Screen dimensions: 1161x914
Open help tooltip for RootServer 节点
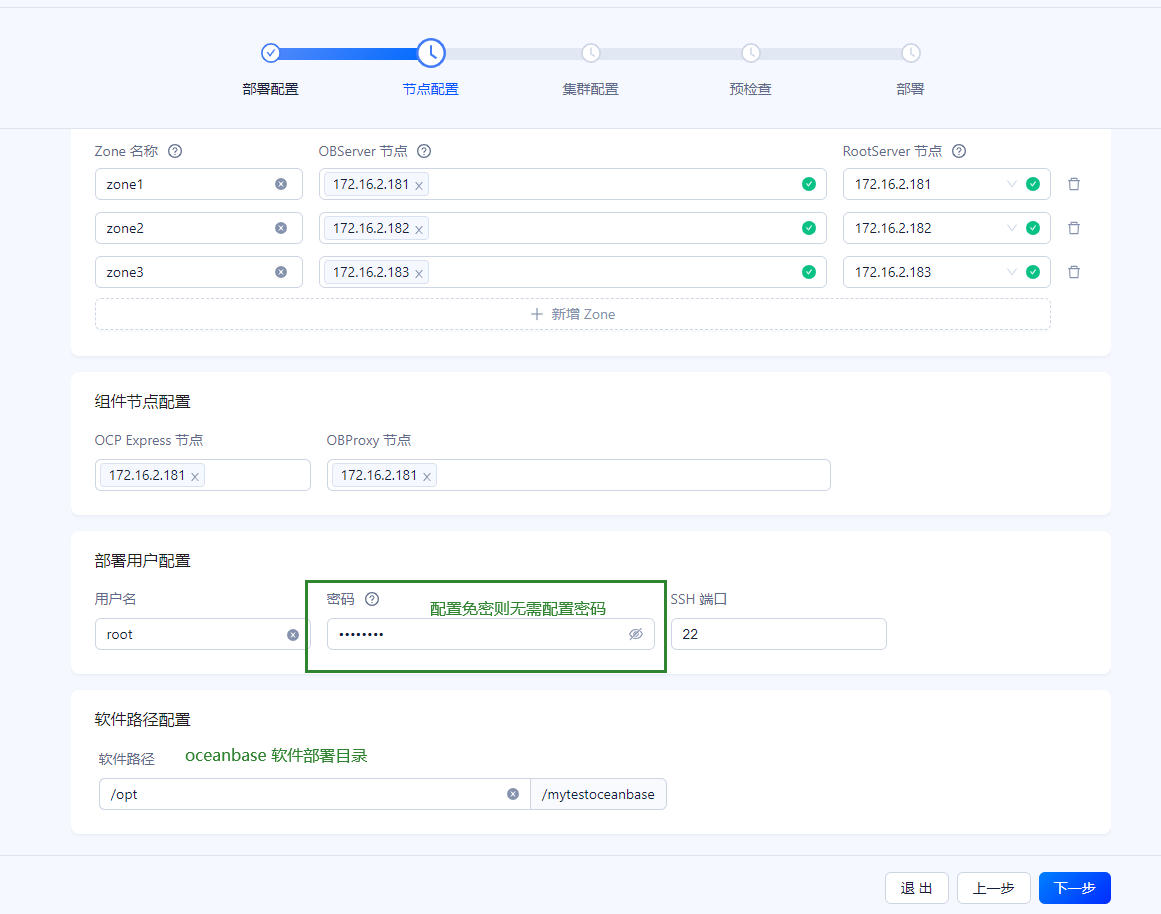(959, 151)
